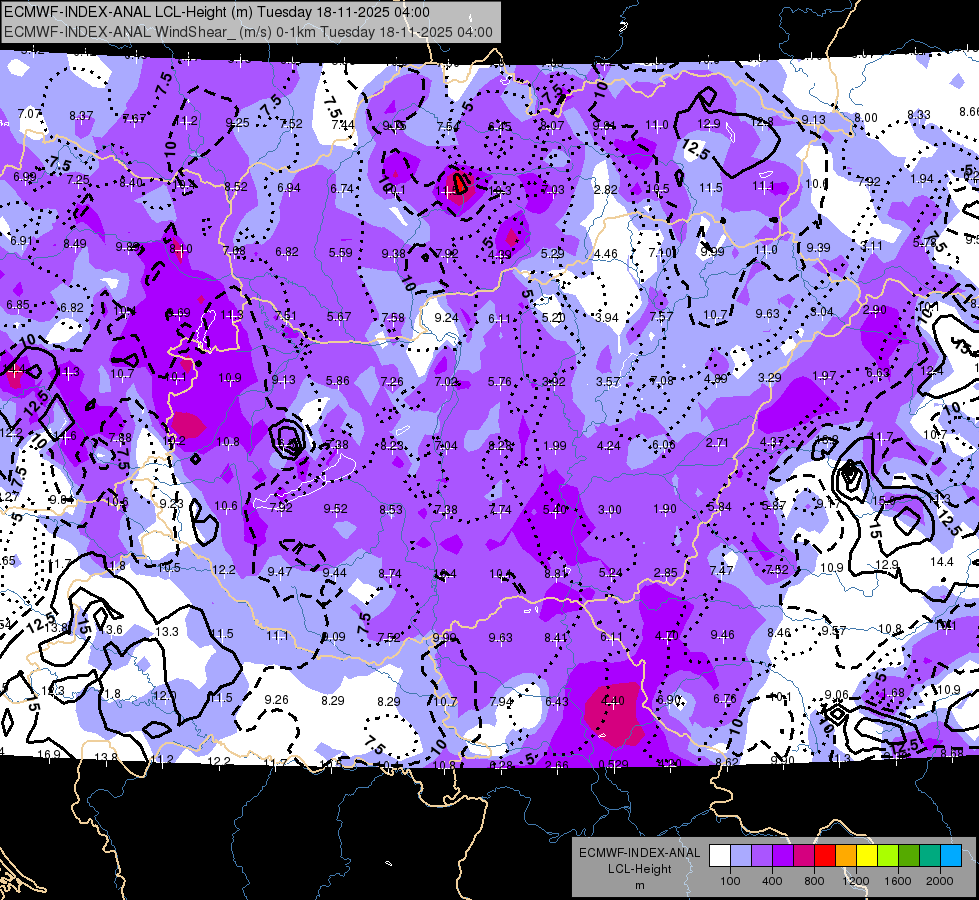The width and height of the screenshot is (979, 900).
Task: Click the map value 8.00
Action: (865, 117)
